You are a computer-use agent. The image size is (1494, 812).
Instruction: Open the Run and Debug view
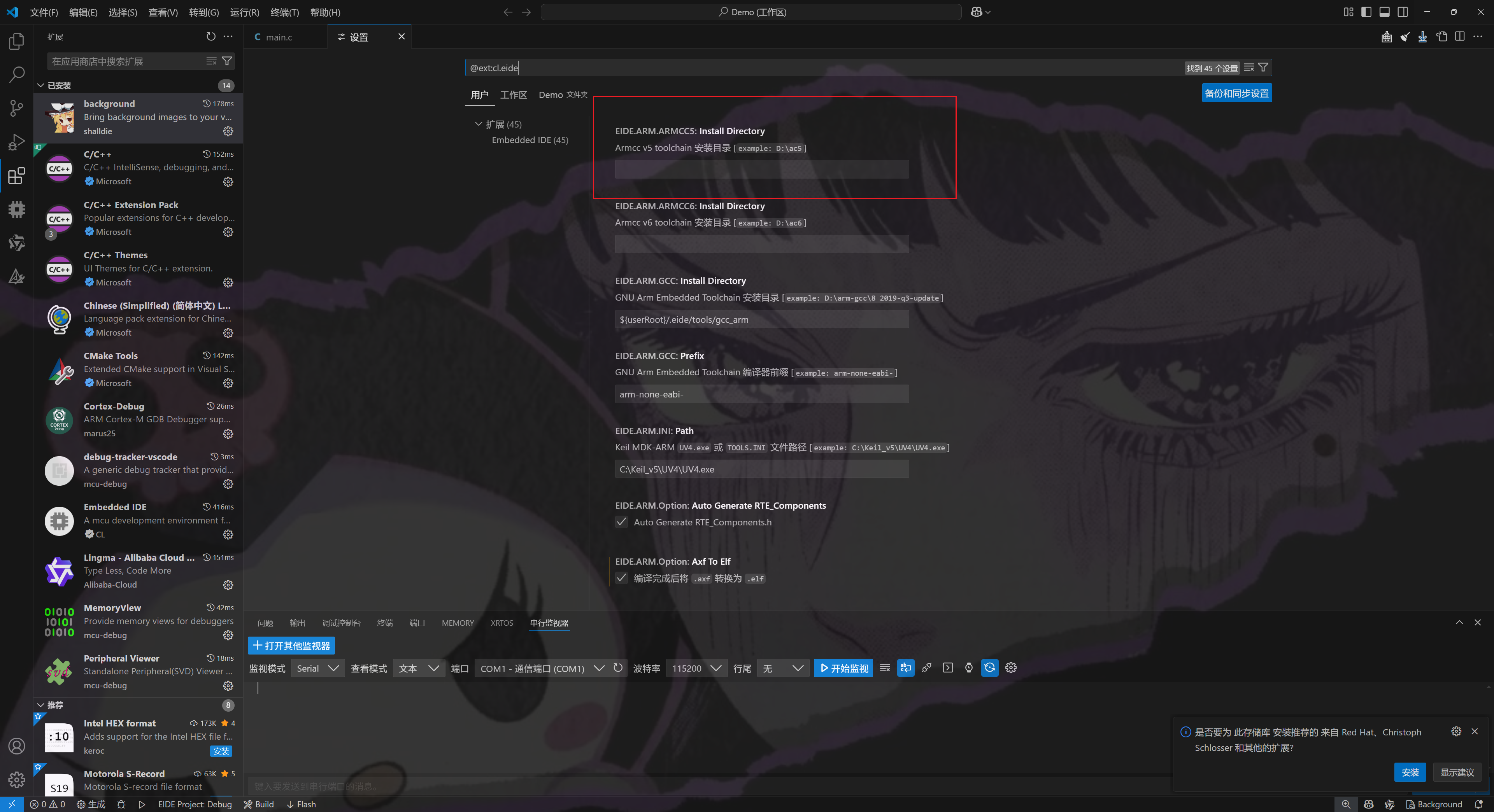coord(17,142)
